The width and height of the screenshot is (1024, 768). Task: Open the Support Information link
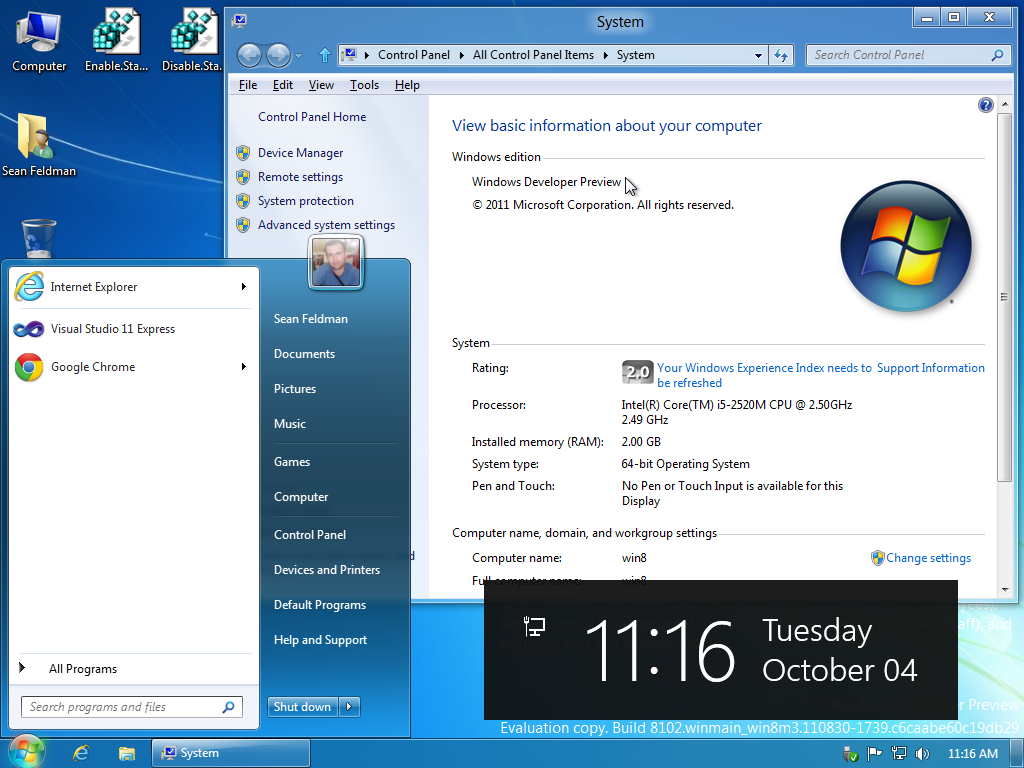(x=931, y=368)
